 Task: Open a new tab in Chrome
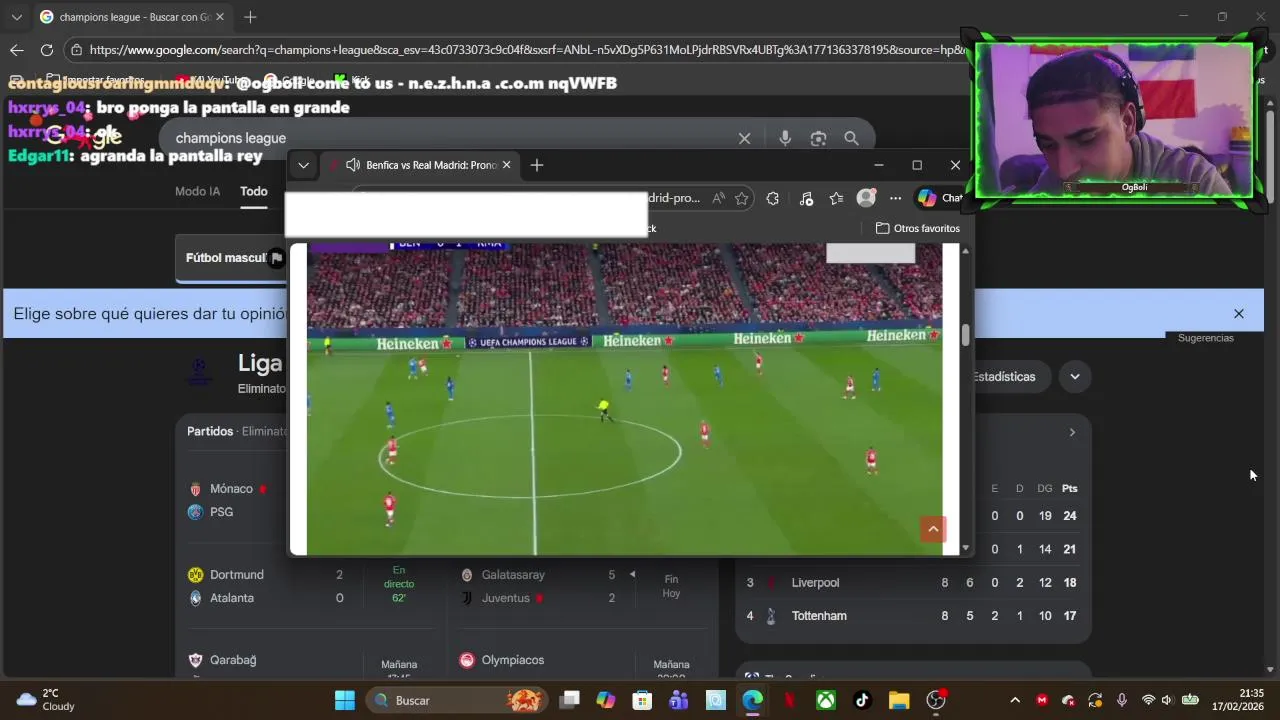250,17
